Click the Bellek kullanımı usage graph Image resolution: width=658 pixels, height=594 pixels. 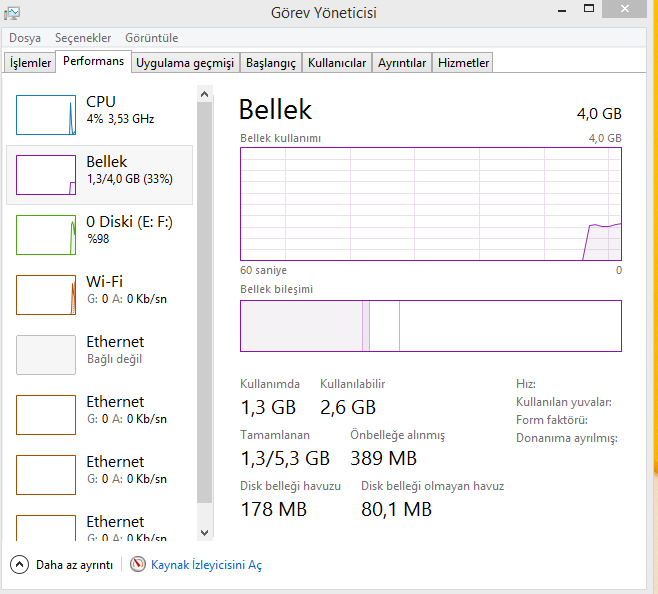coord(431,204)
